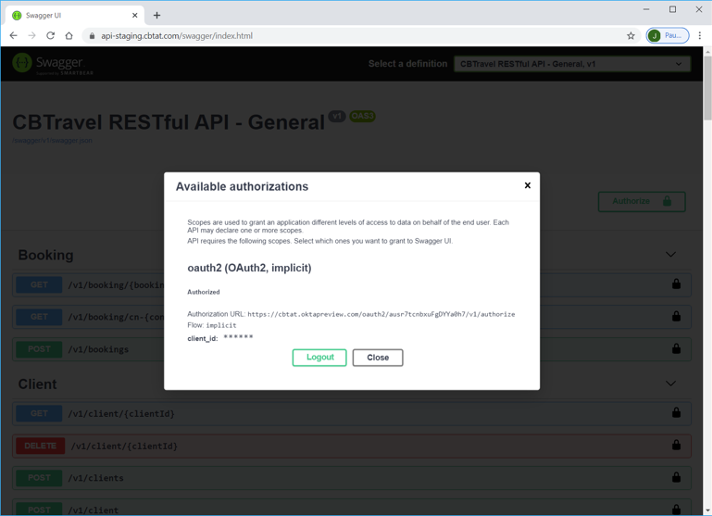The height and width of the screenshot is (516, 712).
Task: Open the Select a definition dropdown
Action: click(572, 64)
